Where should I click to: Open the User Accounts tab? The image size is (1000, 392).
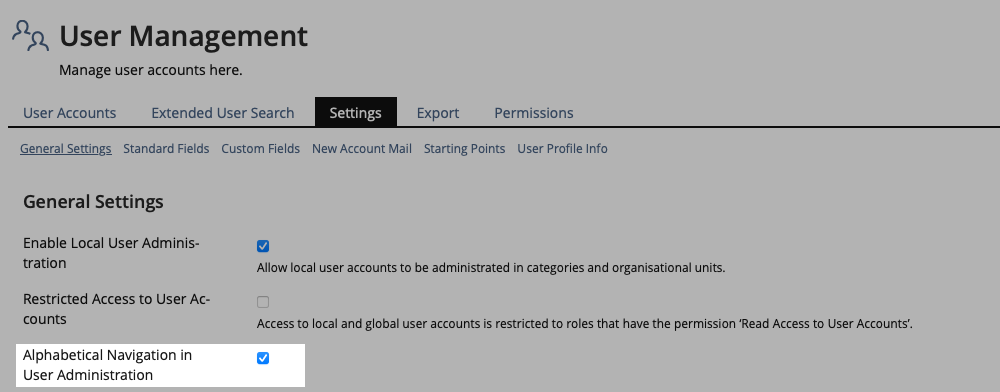click(70, 113)
